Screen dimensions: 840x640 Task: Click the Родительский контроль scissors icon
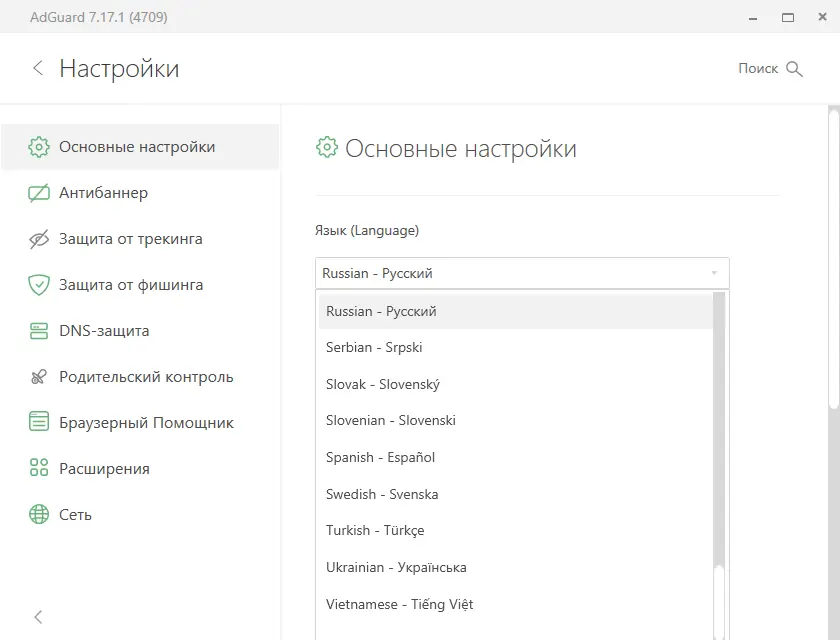click(x=38, y=376)
